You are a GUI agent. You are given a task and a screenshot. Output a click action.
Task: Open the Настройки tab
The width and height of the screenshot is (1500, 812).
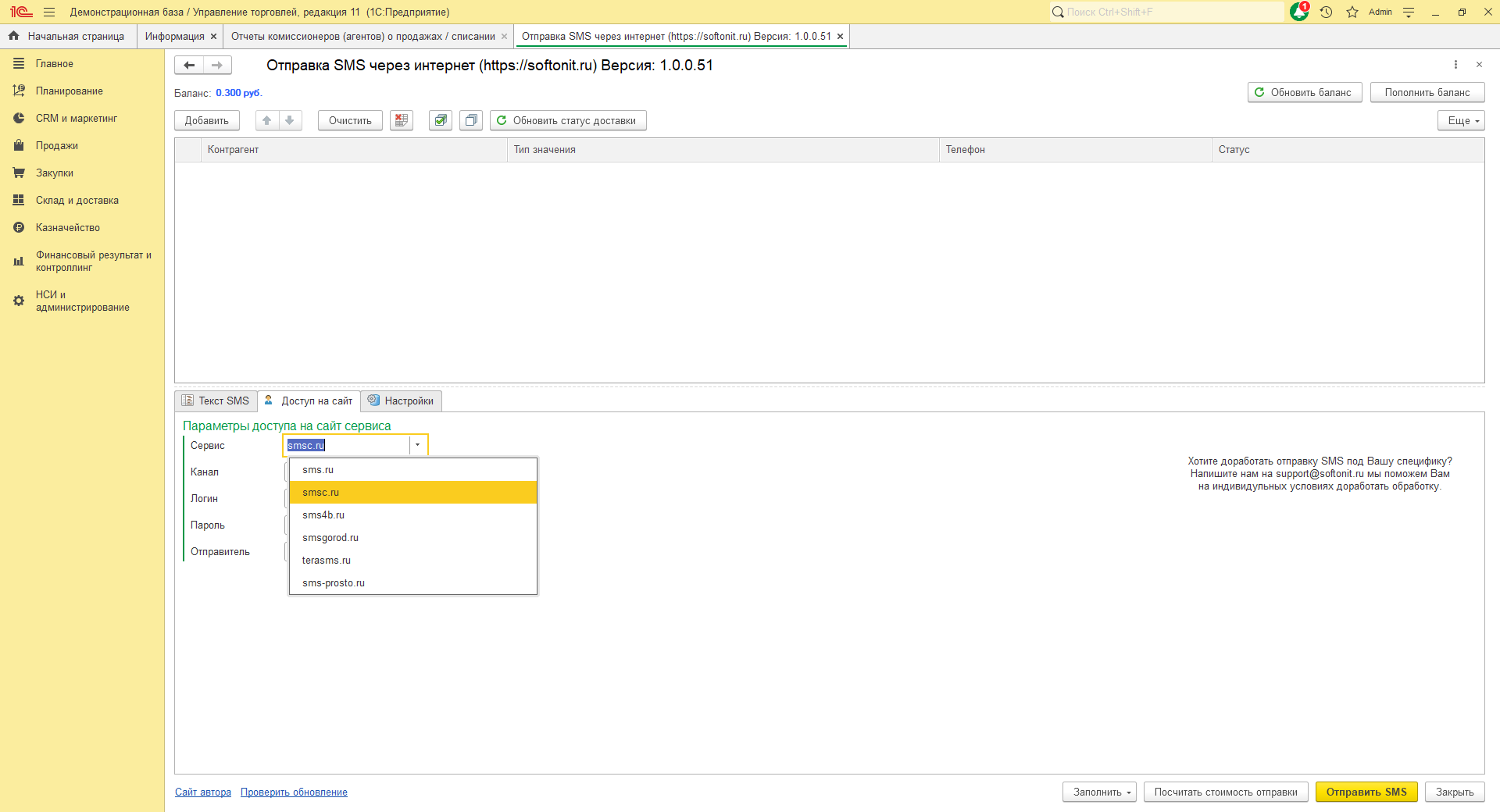402,401
